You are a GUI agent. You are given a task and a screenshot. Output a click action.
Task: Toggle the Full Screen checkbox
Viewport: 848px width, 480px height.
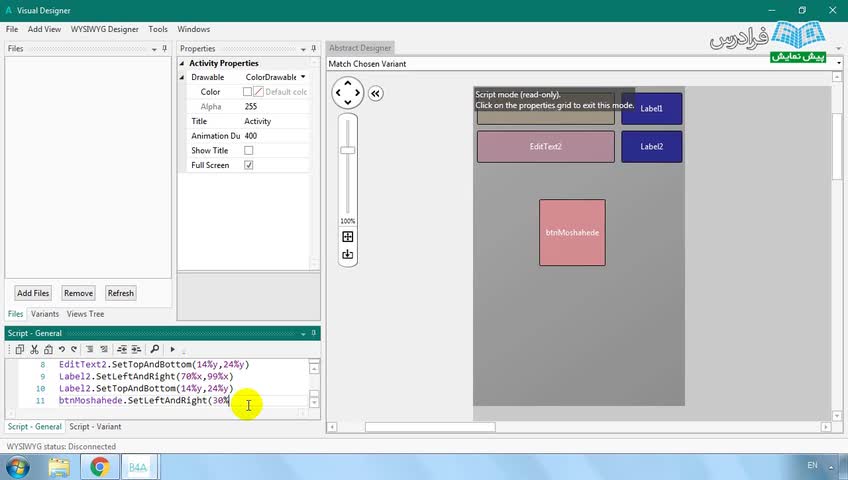tap(249, 165)
